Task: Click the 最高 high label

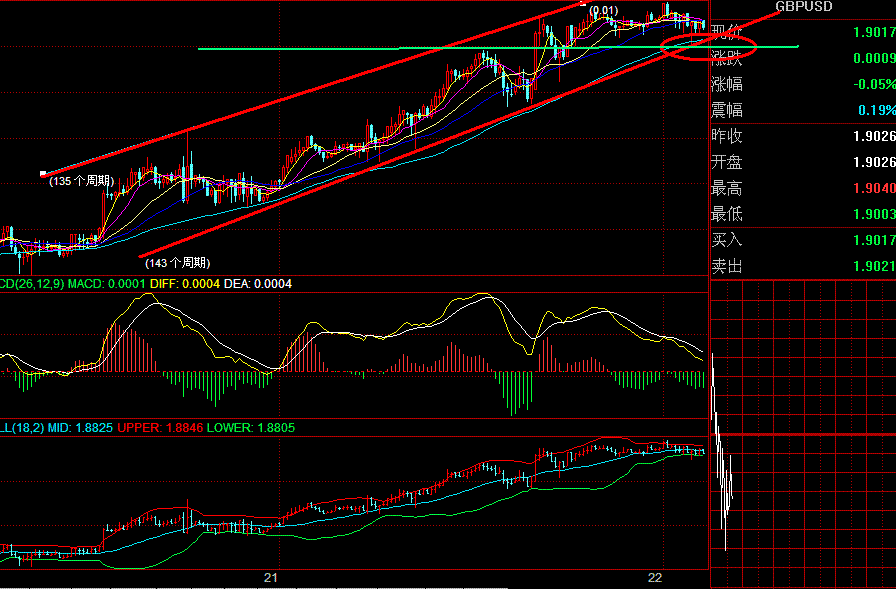Action: click(x=726, y=188)
